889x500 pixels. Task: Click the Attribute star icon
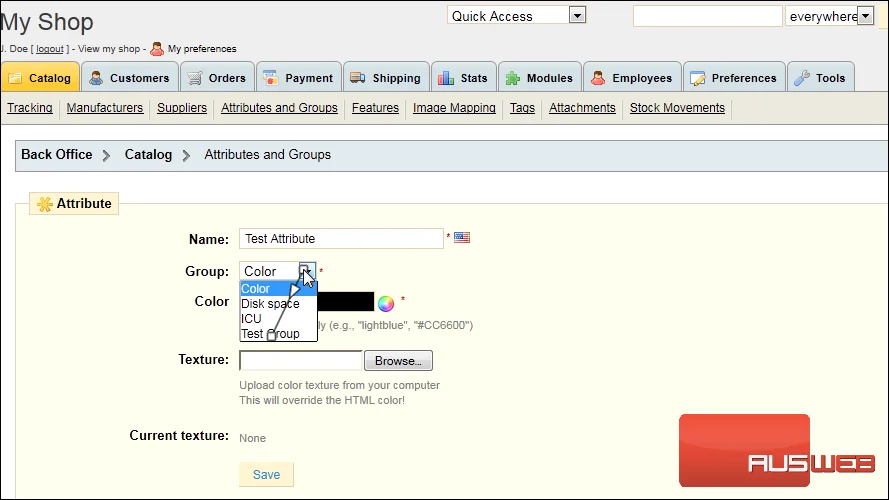(45, 204)
